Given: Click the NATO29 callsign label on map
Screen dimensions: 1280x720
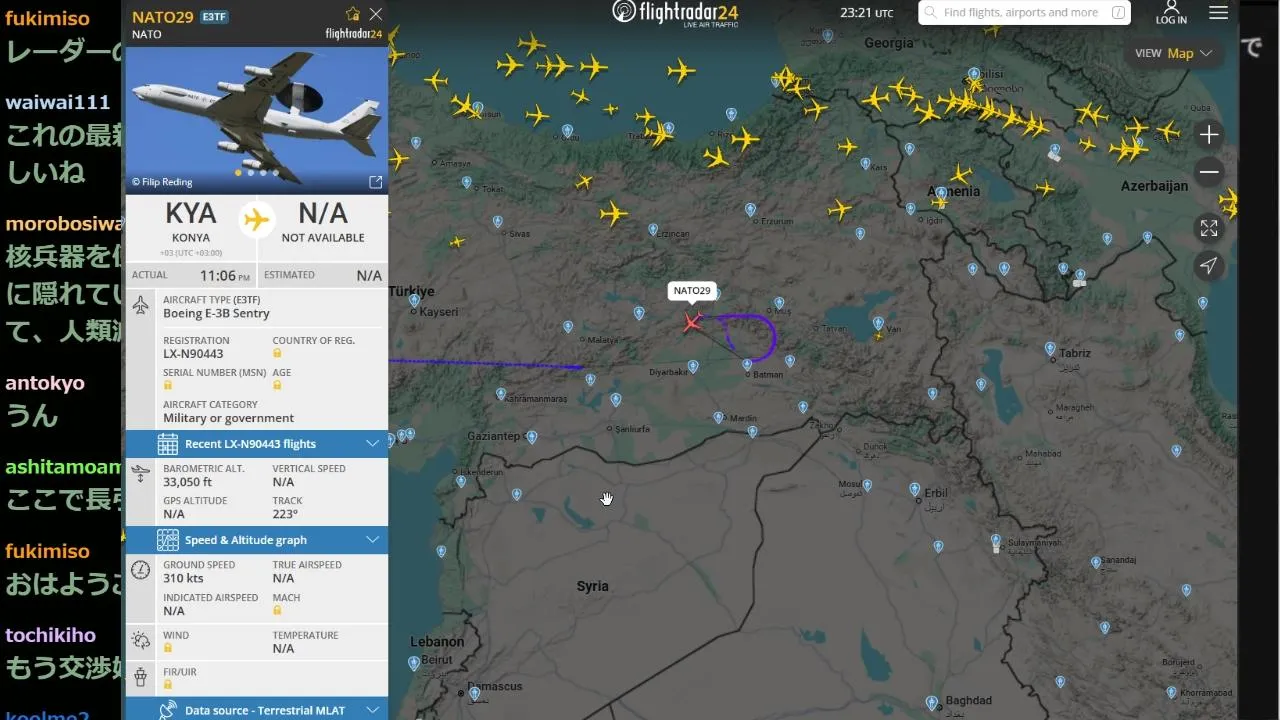Looking at the screenshot, I should click(x=692, y=291).
